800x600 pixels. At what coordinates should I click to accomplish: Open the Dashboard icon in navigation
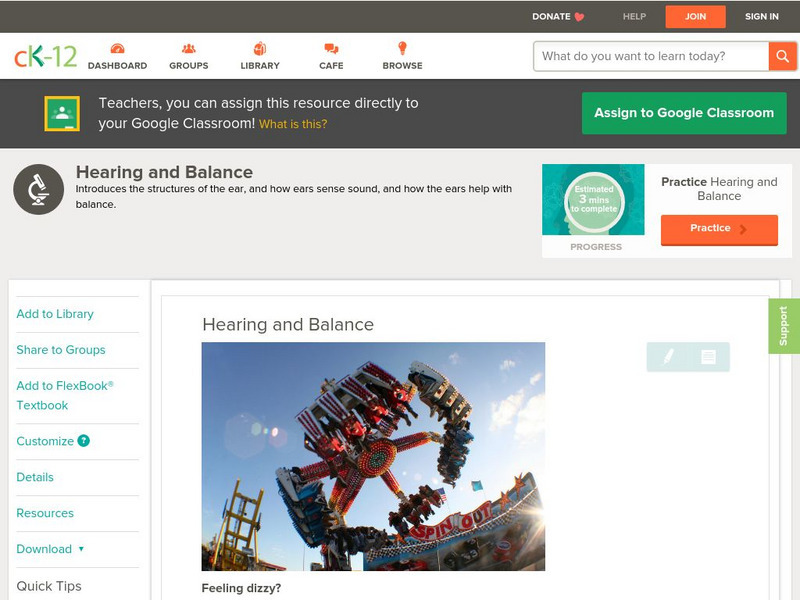[117, 49]
